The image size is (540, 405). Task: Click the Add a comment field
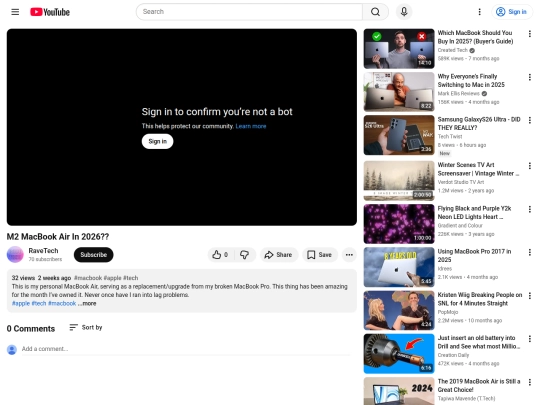[x=186, y=349]
